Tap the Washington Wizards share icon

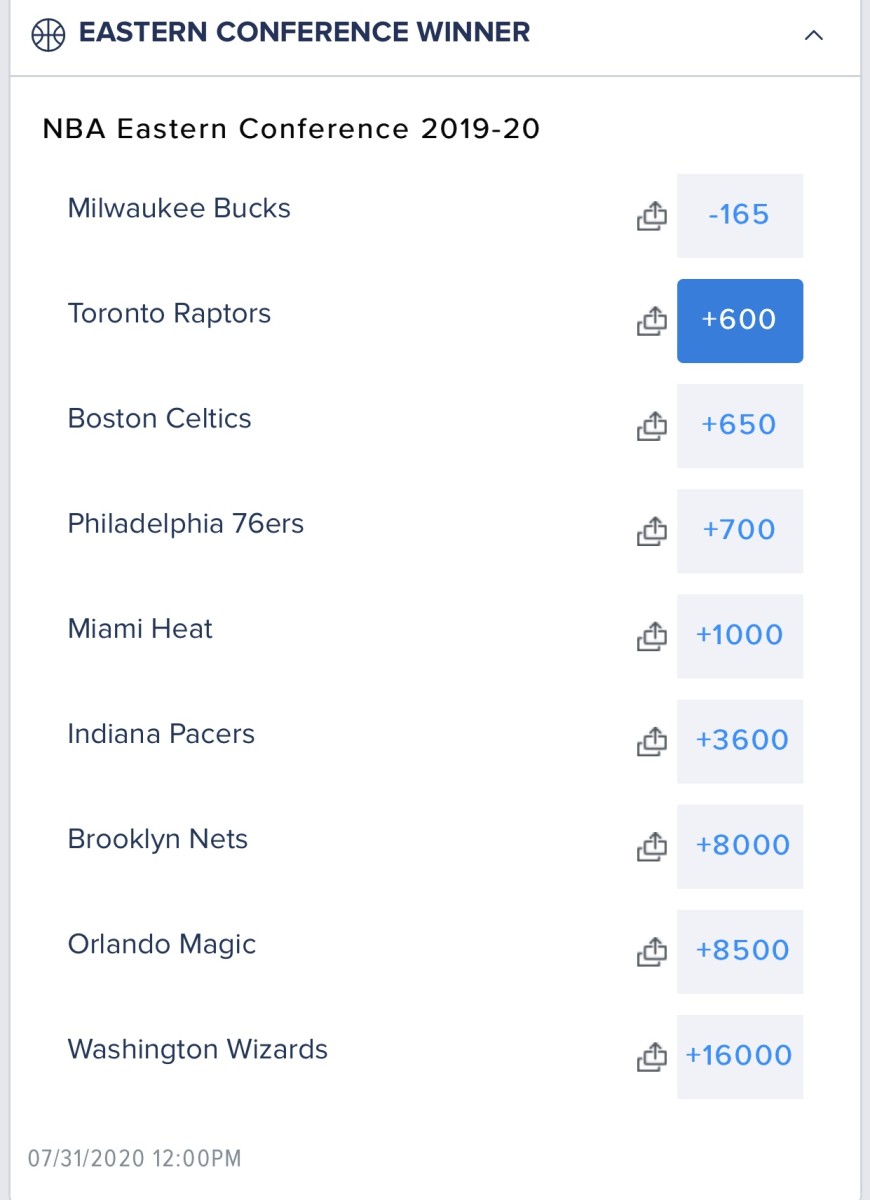click(x=651, y=1056)
